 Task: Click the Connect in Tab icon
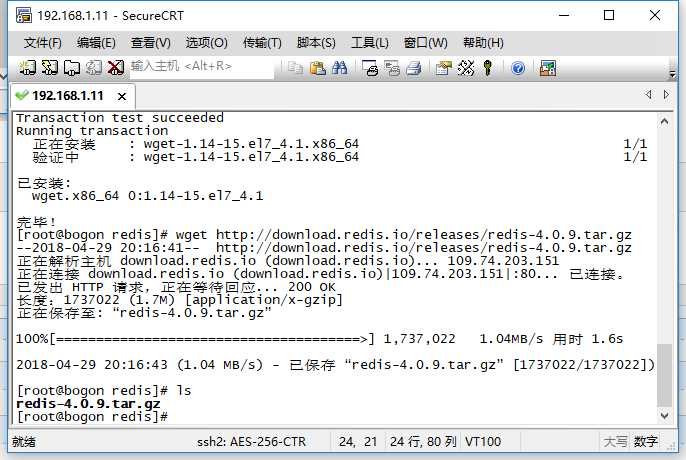click(x=72, y=68)
